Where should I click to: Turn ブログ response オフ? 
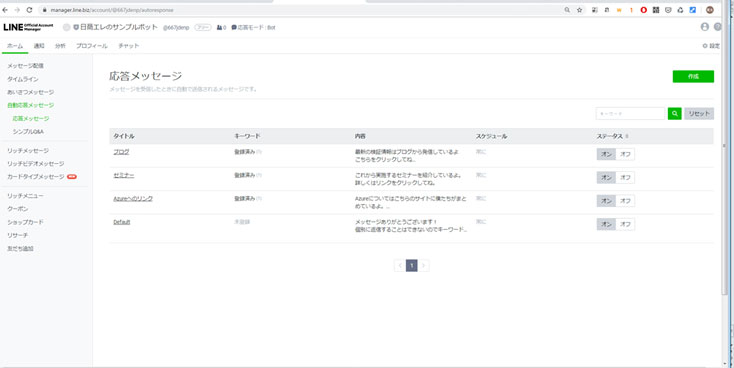click(625, 154)
